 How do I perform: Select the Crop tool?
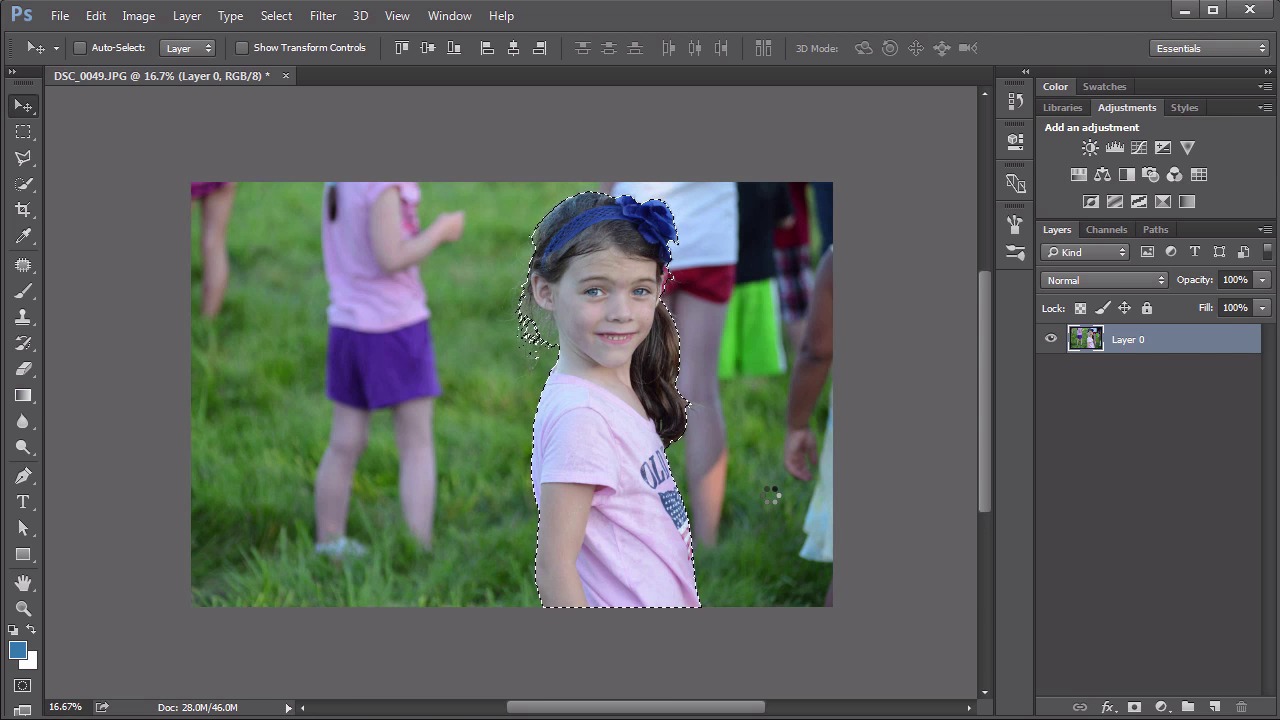[x=23, y=210]
